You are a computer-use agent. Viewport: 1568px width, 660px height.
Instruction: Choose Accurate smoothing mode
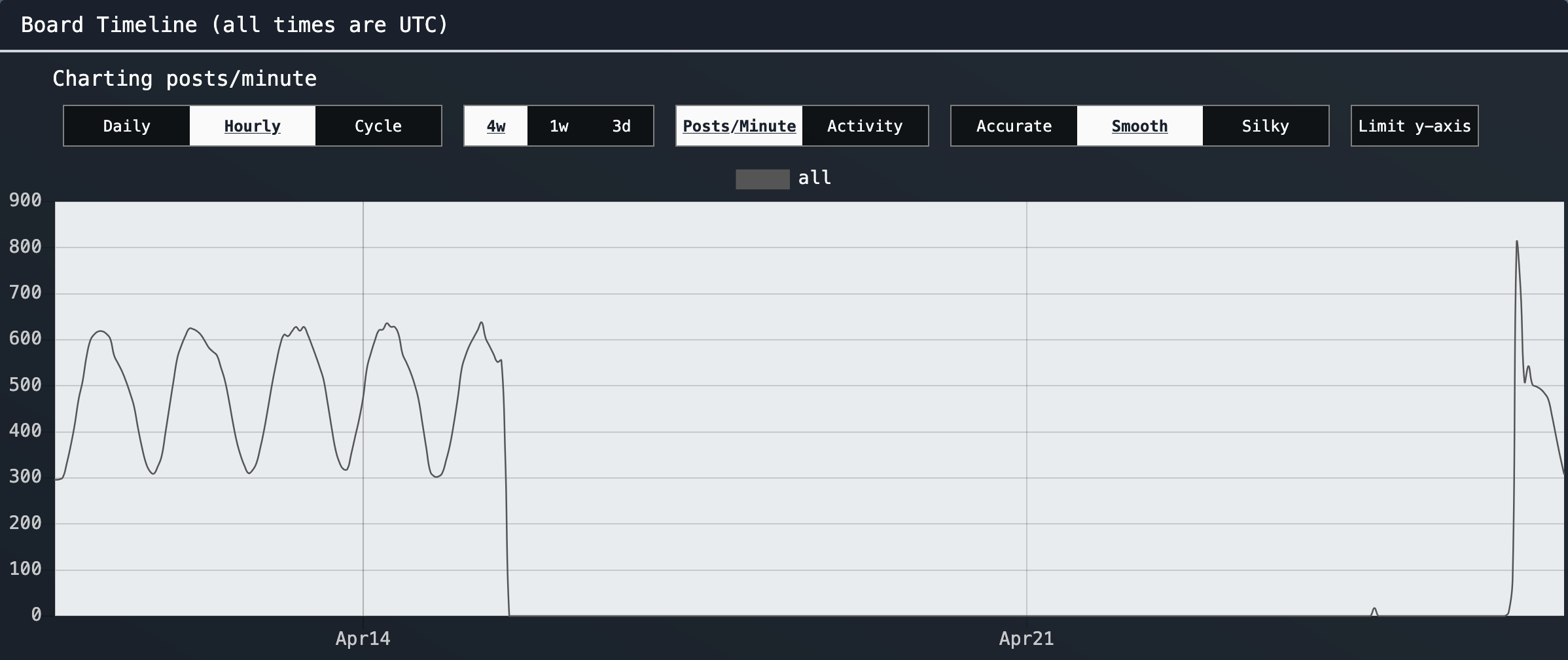[x=1014, y=126]
